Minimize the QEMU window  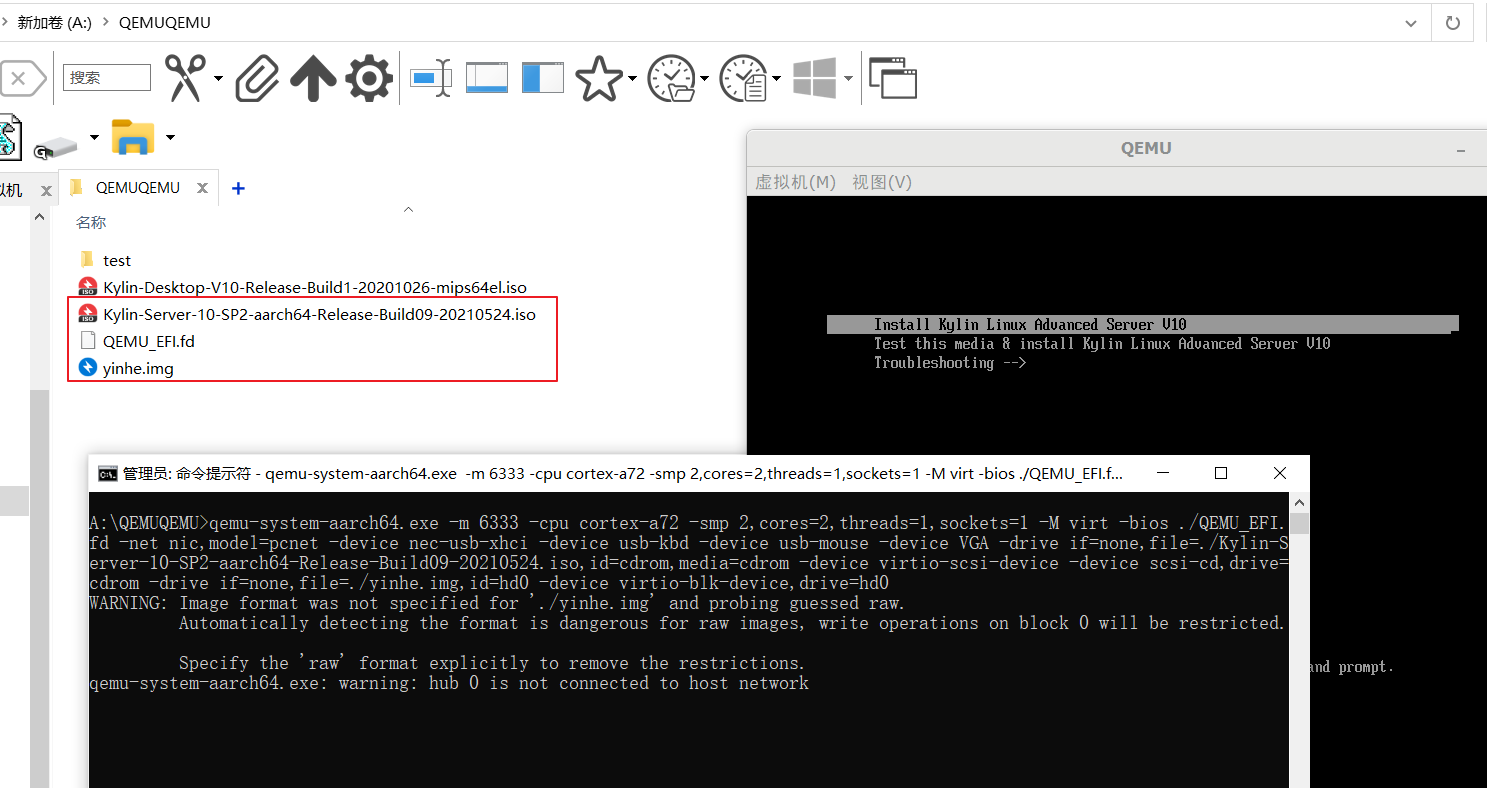[1461, 149]
